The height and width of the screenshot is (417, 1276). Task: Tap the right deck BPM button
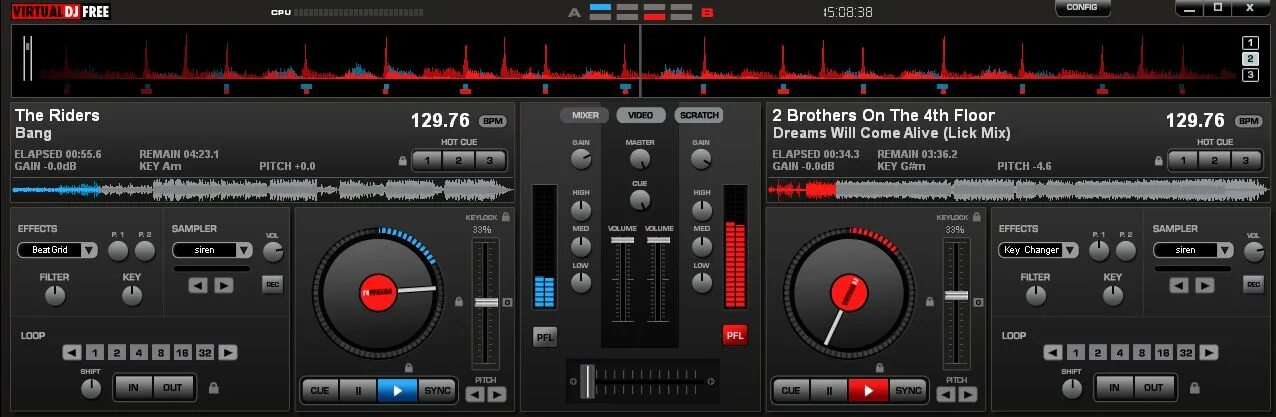tap(1249, 121)
